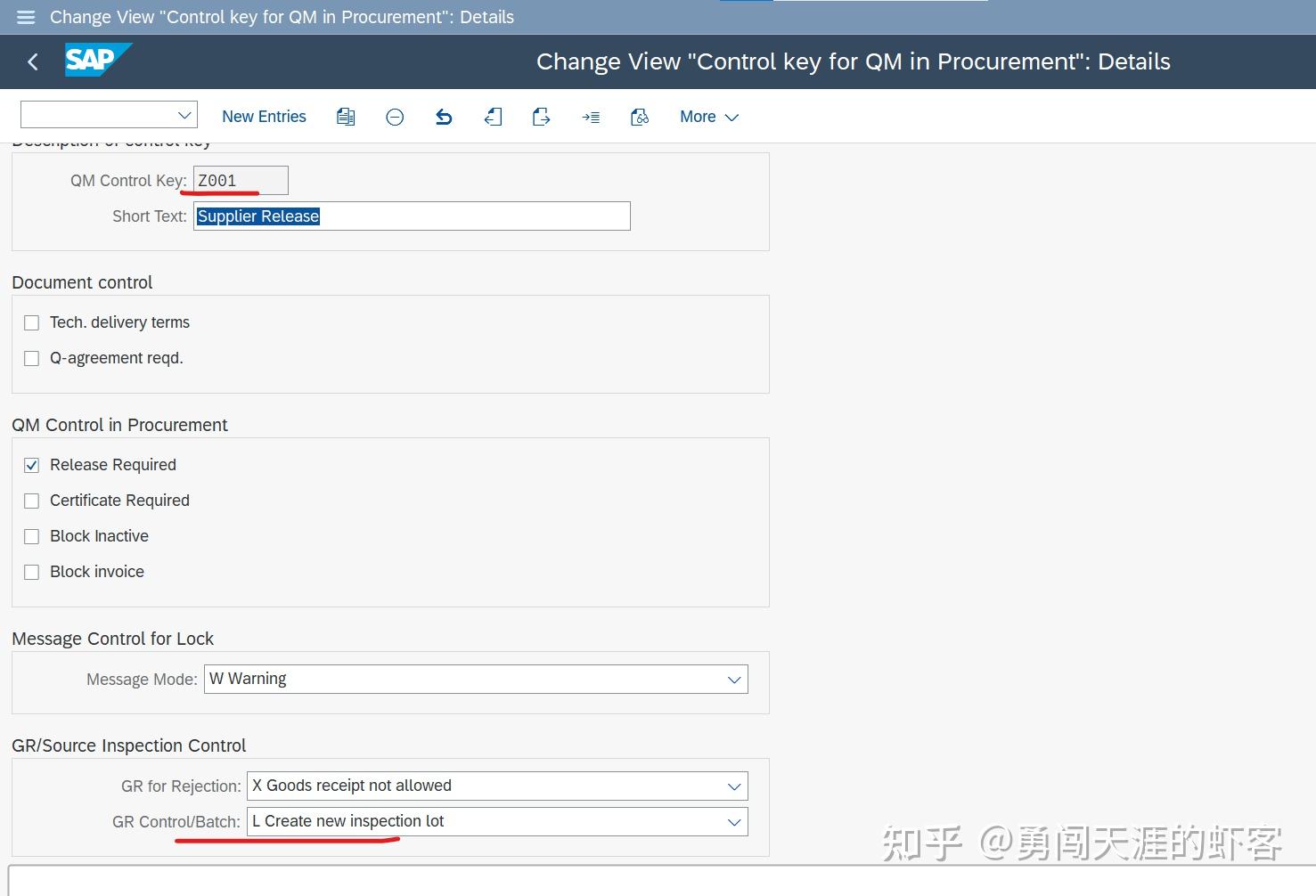Click the New Entries button

(x=264, y=116)
